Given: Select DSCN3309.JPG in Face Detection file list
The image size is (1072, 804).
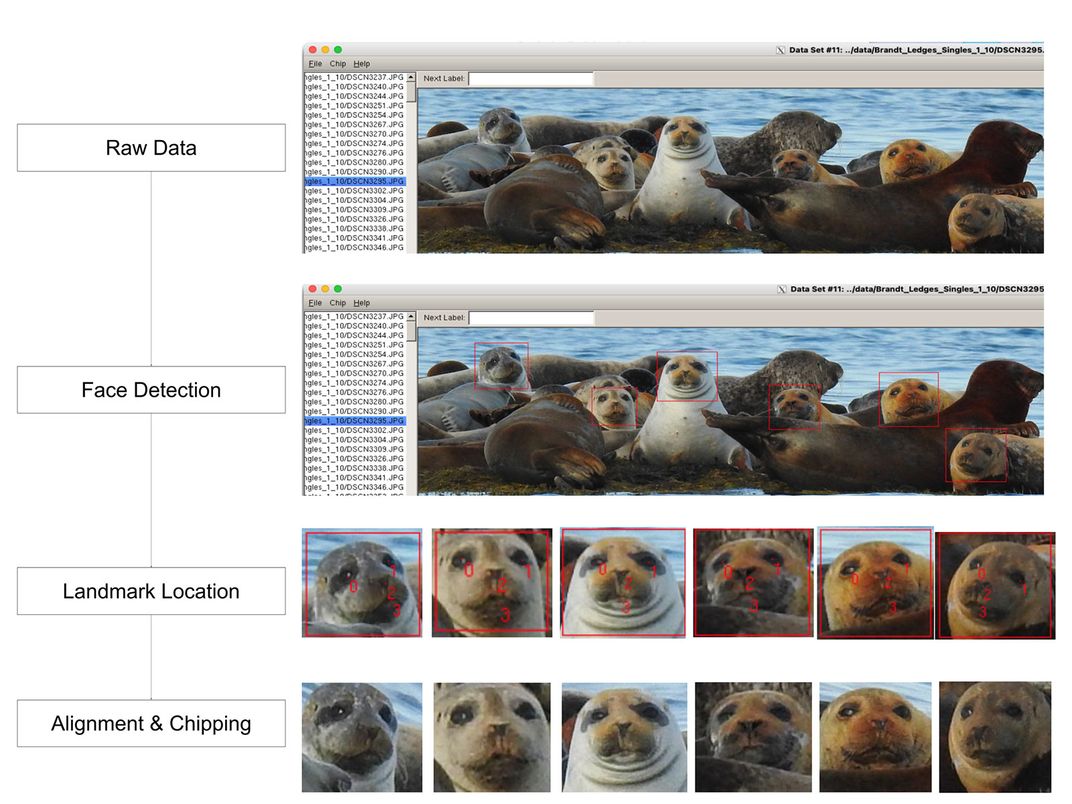Looking at the screenshot, I should coord(355,449).
